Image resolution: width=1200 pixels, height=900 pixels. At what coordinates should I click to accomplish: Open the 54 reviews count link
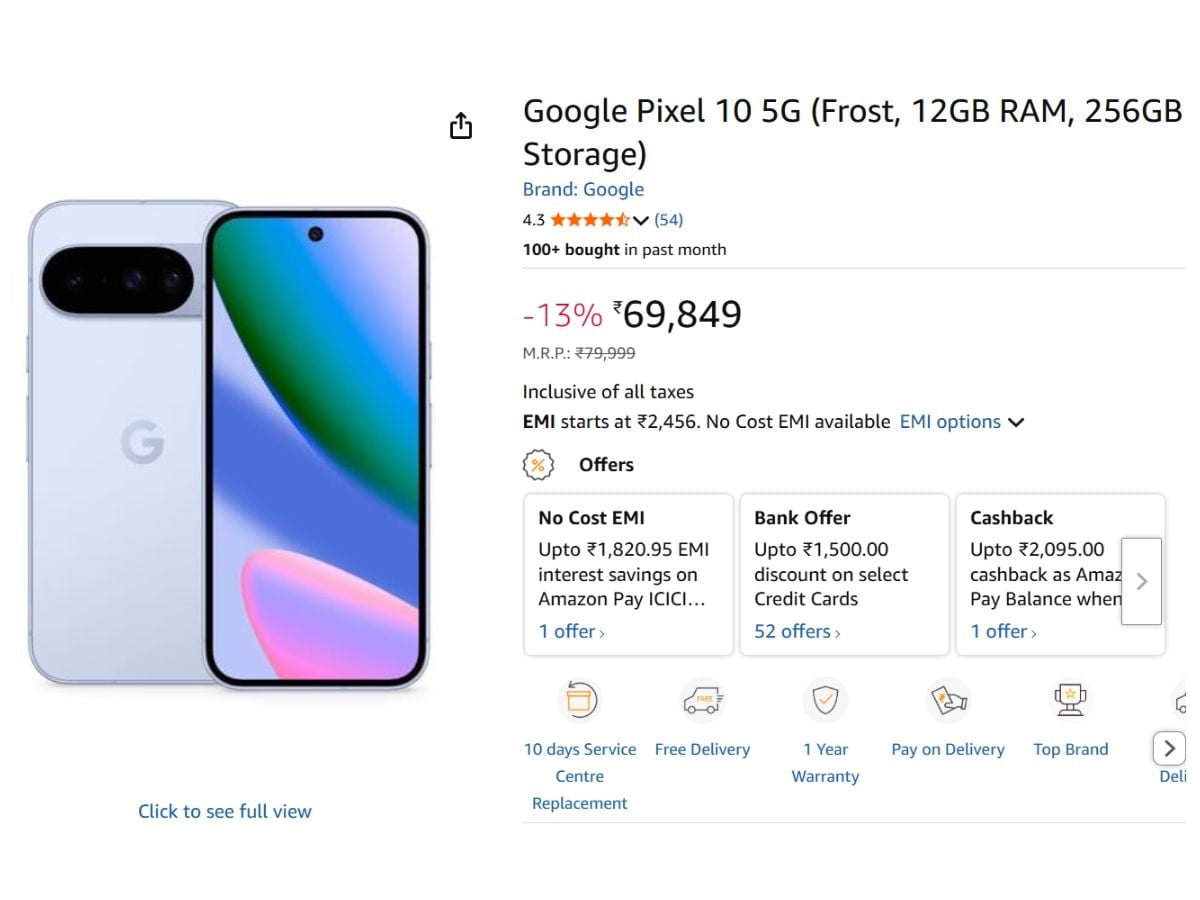(668, 220)
